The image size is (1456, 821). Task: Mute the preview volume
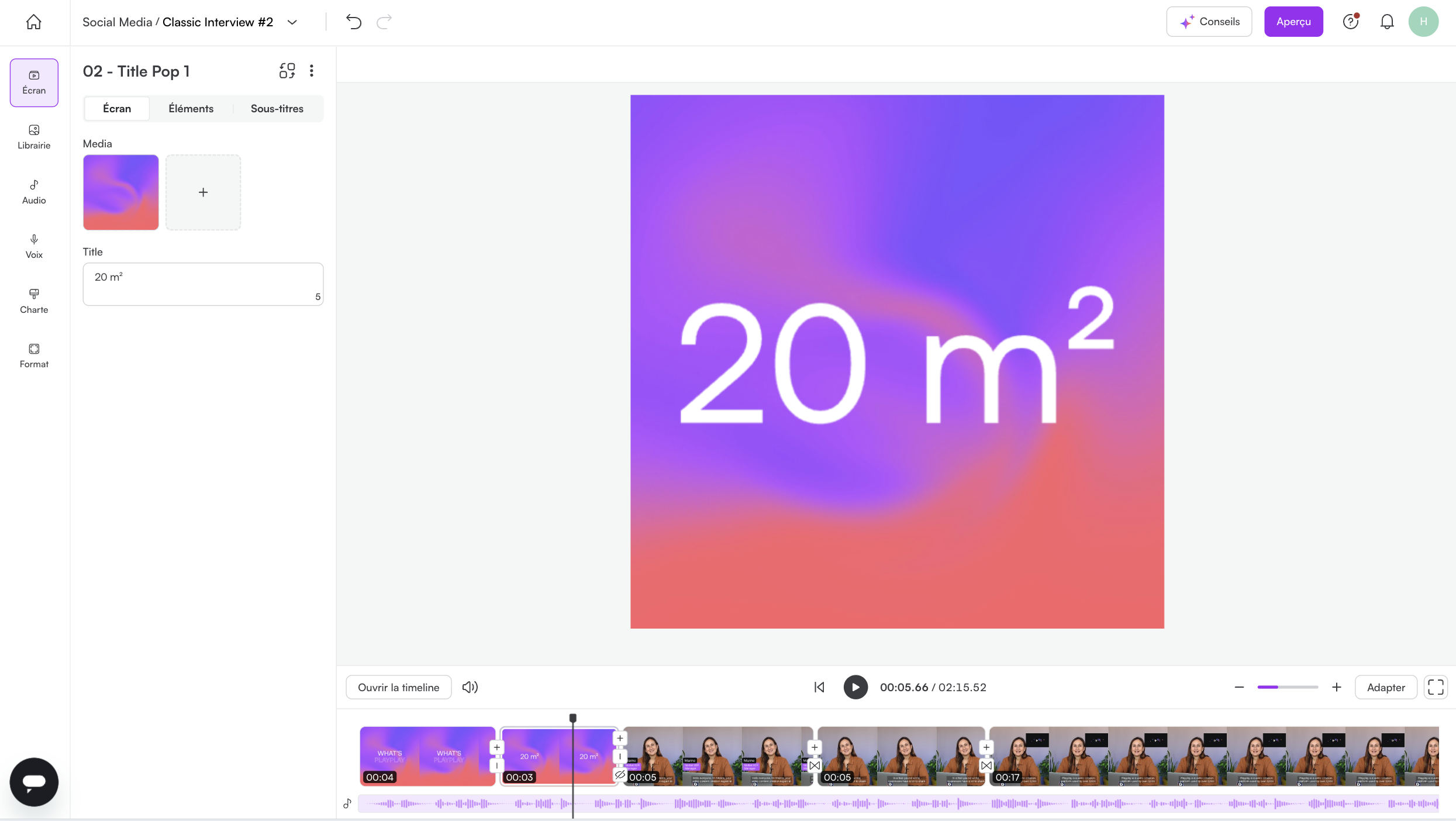[470, 687]
